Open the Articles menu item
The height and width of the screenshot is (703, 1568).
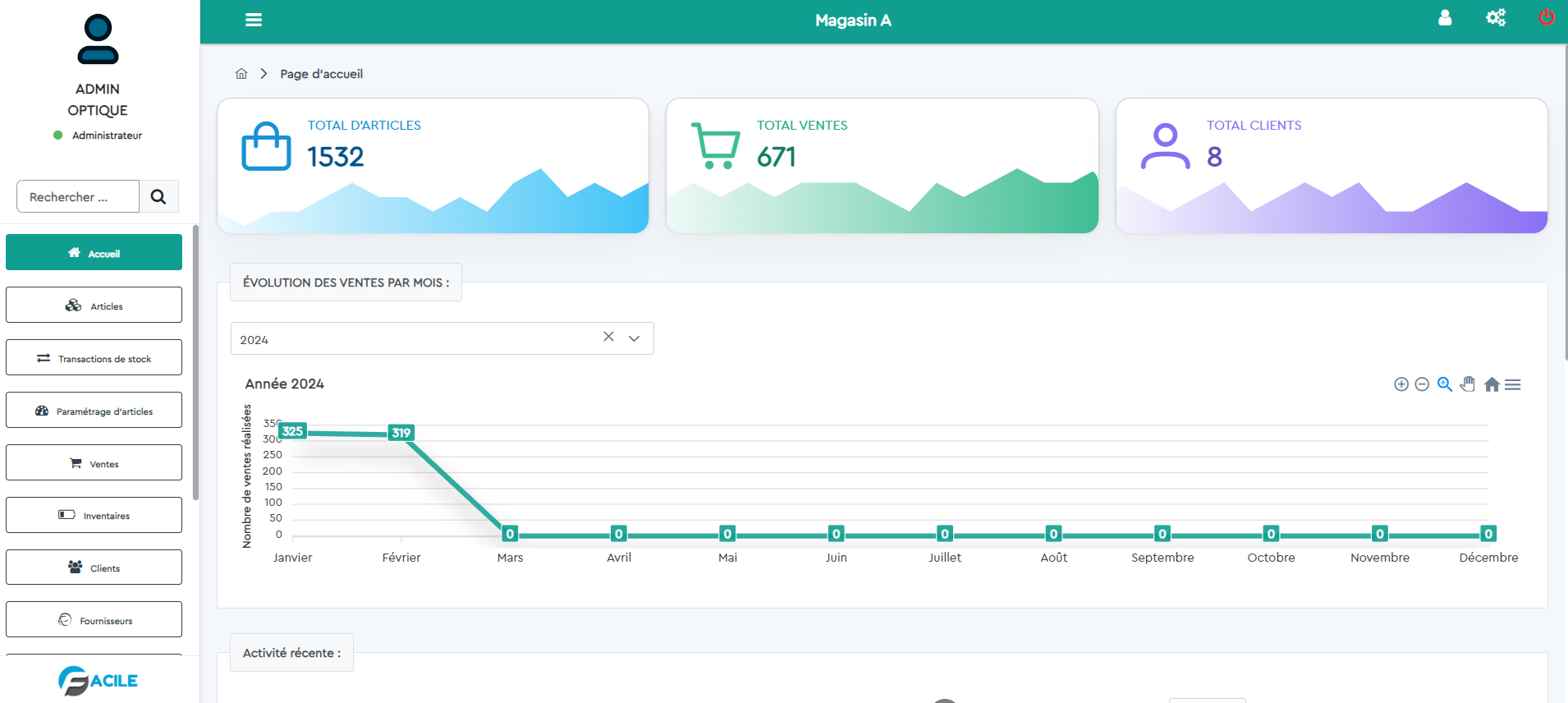point(94,306)
